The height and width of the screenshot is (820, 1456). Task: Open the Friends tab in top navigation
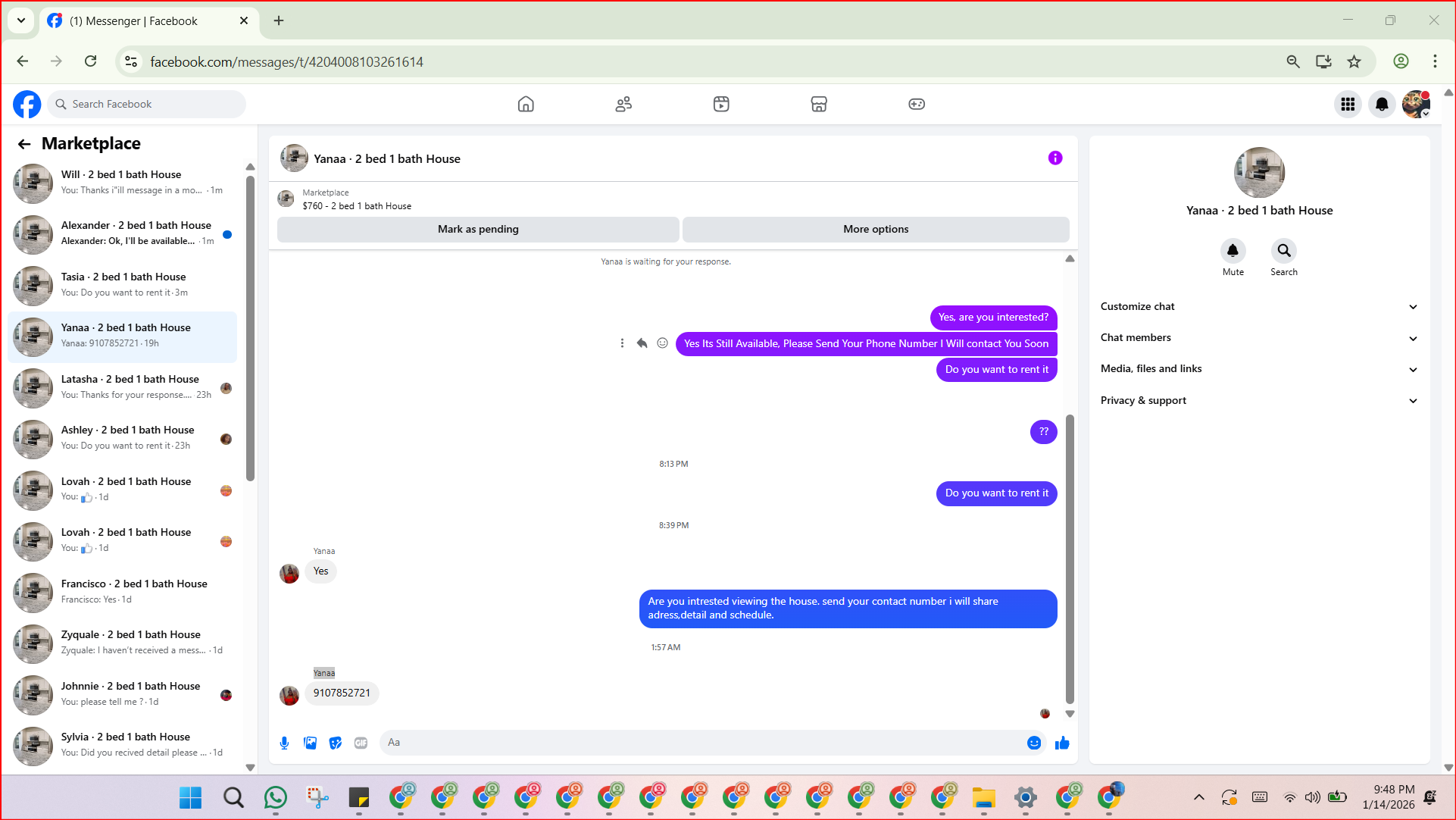[623, 104]
